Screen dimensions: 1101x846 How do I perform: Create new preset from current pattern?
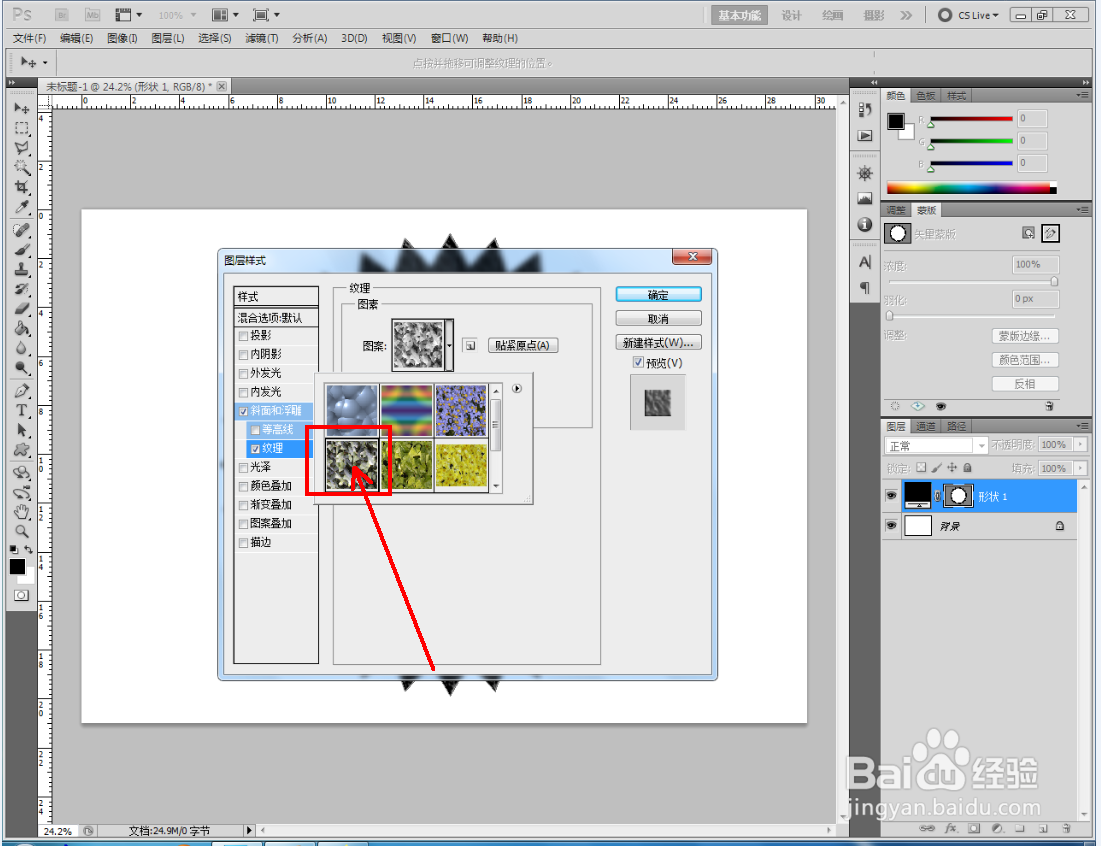[470, 345]
